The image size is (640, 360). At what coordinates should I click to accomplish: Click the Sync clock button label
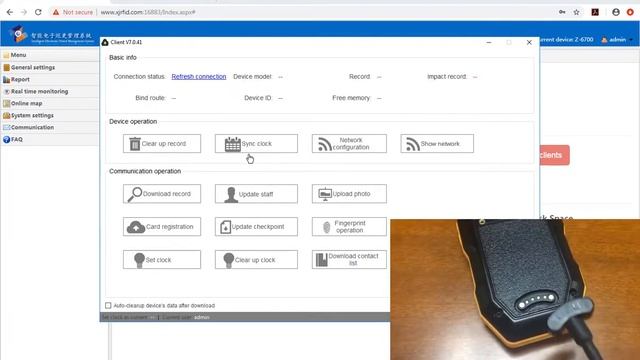[x=257, y=144]
